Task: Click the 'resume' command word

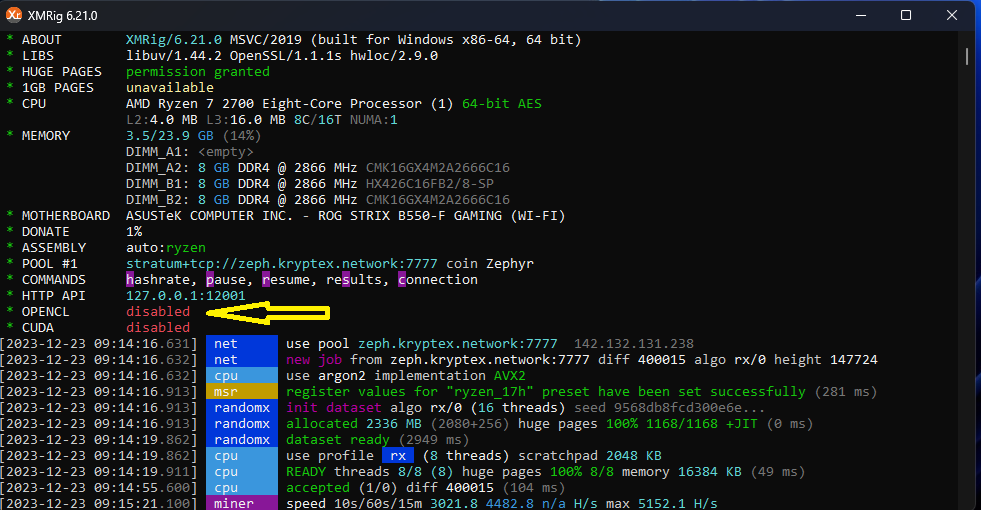Action: point(286,280)
